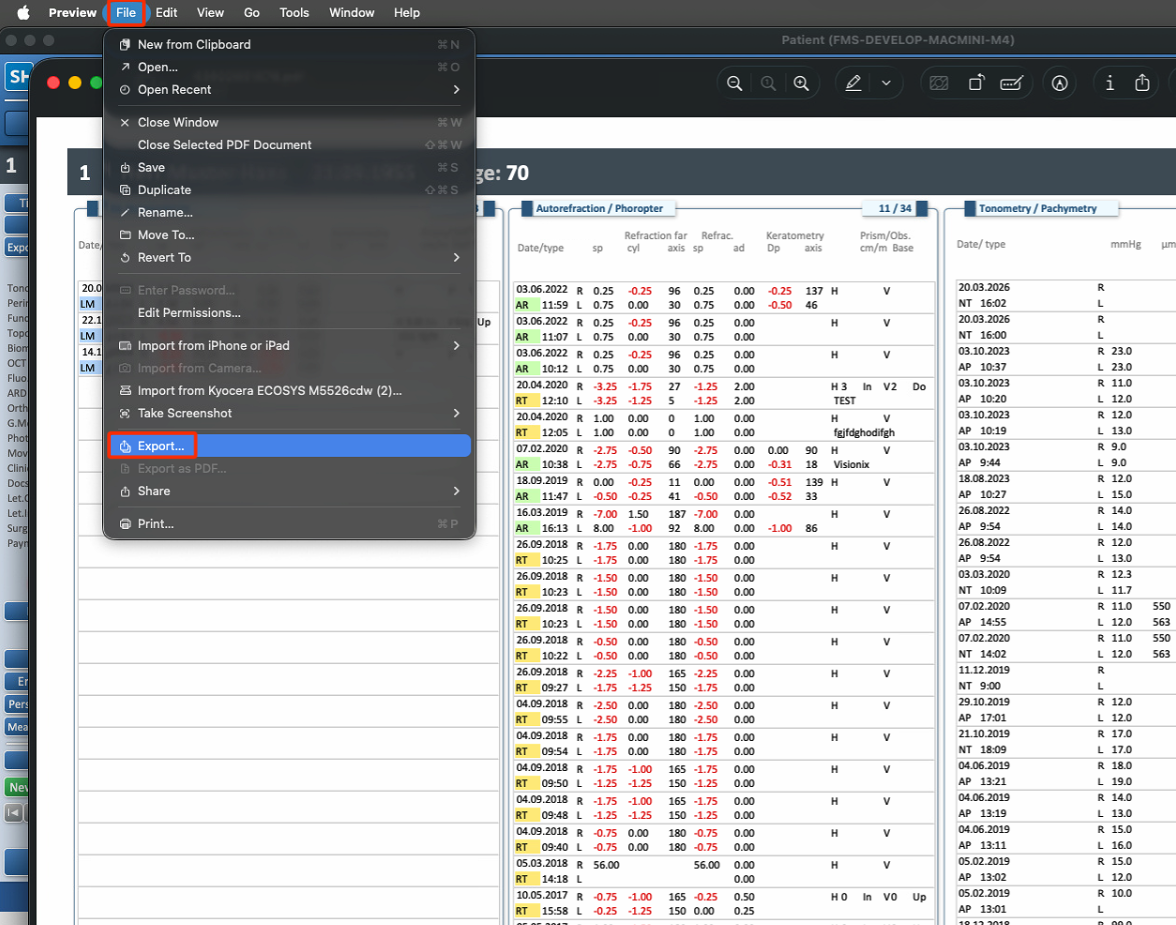Viewport: 1176px width, 925px height.
Task: Choose Edit Permissions... item
Action: [290, 313]
